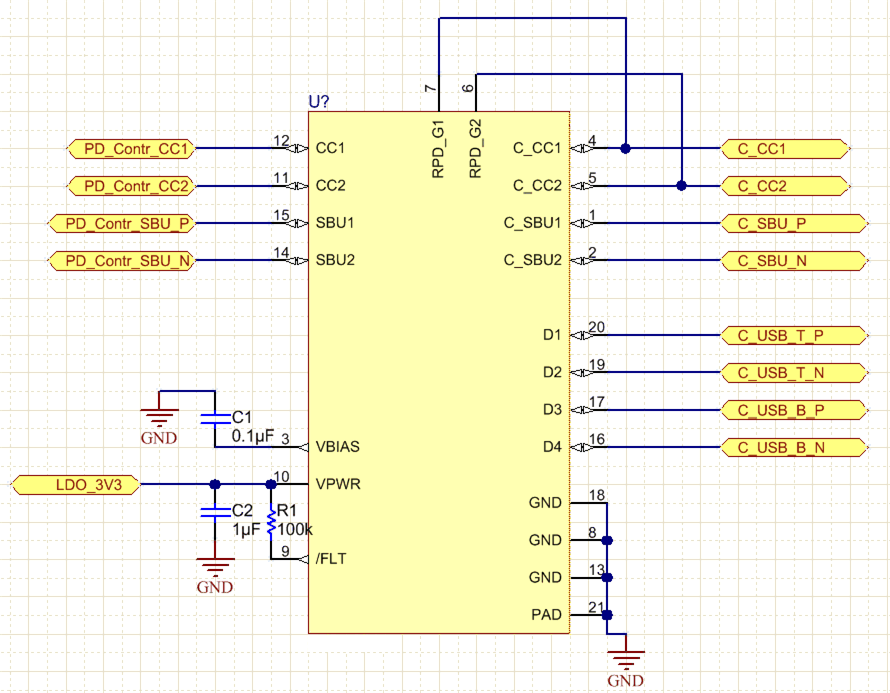Screen dimensions: 890x693
Task: Select the PD_Contr_CC1 port
Action: (x=130, y=147)
